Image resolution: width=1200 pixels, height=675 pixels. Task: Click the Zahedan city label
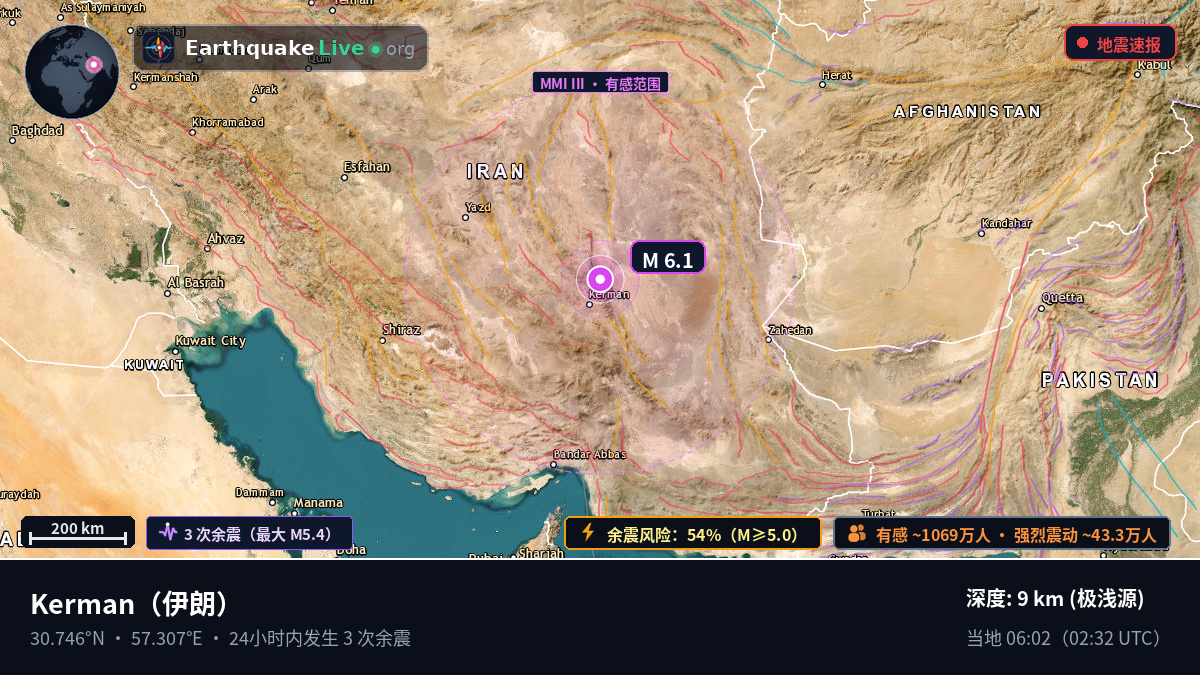click(x=790, y=330)
